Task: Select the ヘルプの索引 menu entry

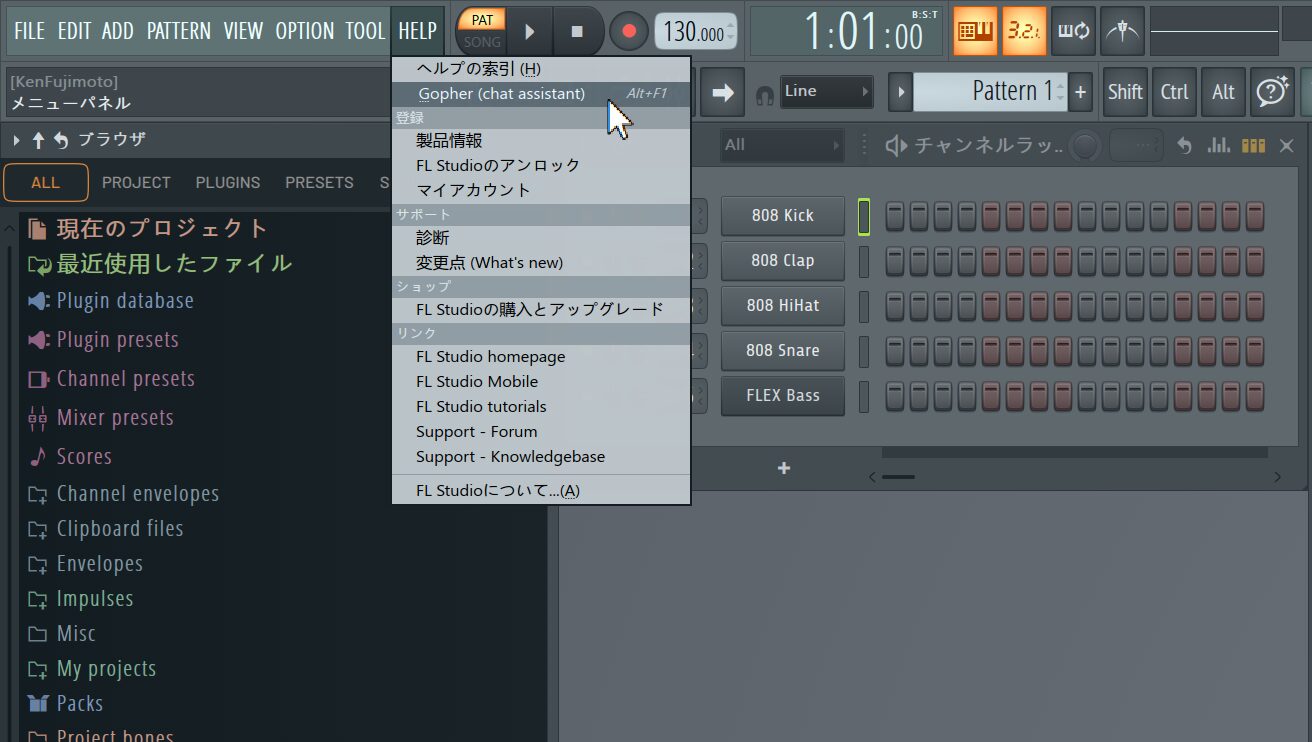Action: (541, 69)
